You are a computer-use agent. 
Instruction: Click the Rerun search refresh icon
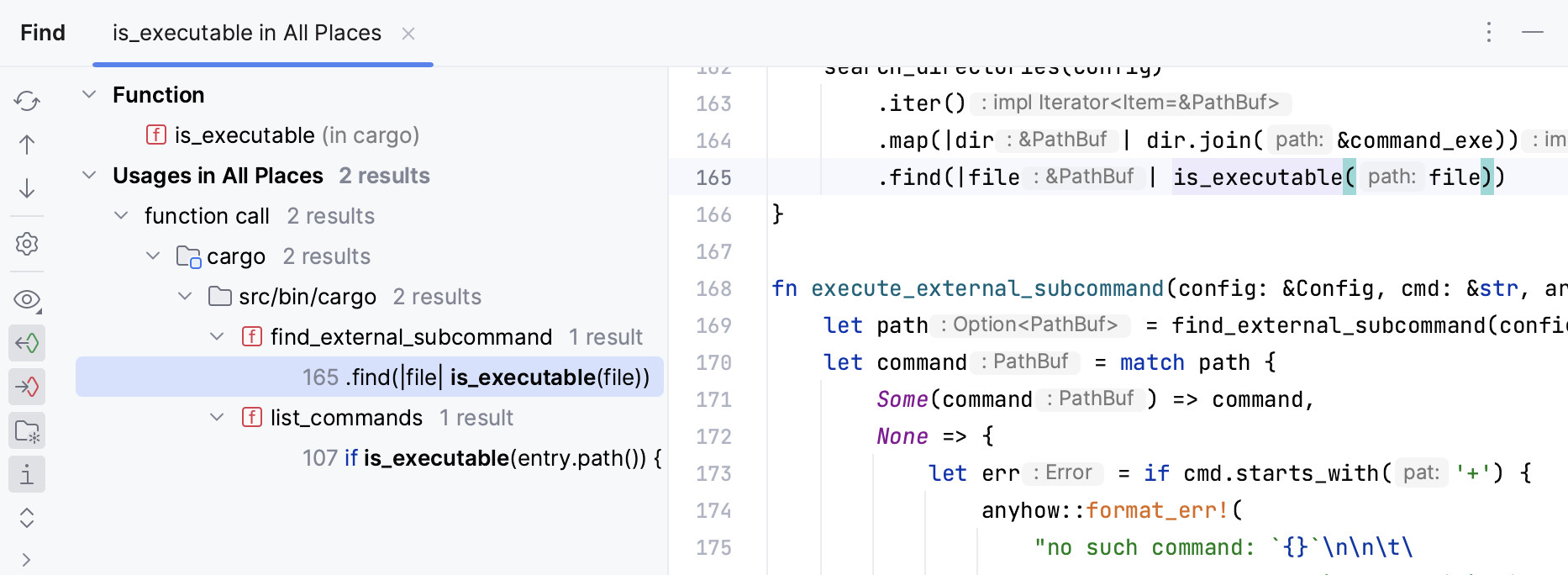pyautogui.click(x=27, y=101)
